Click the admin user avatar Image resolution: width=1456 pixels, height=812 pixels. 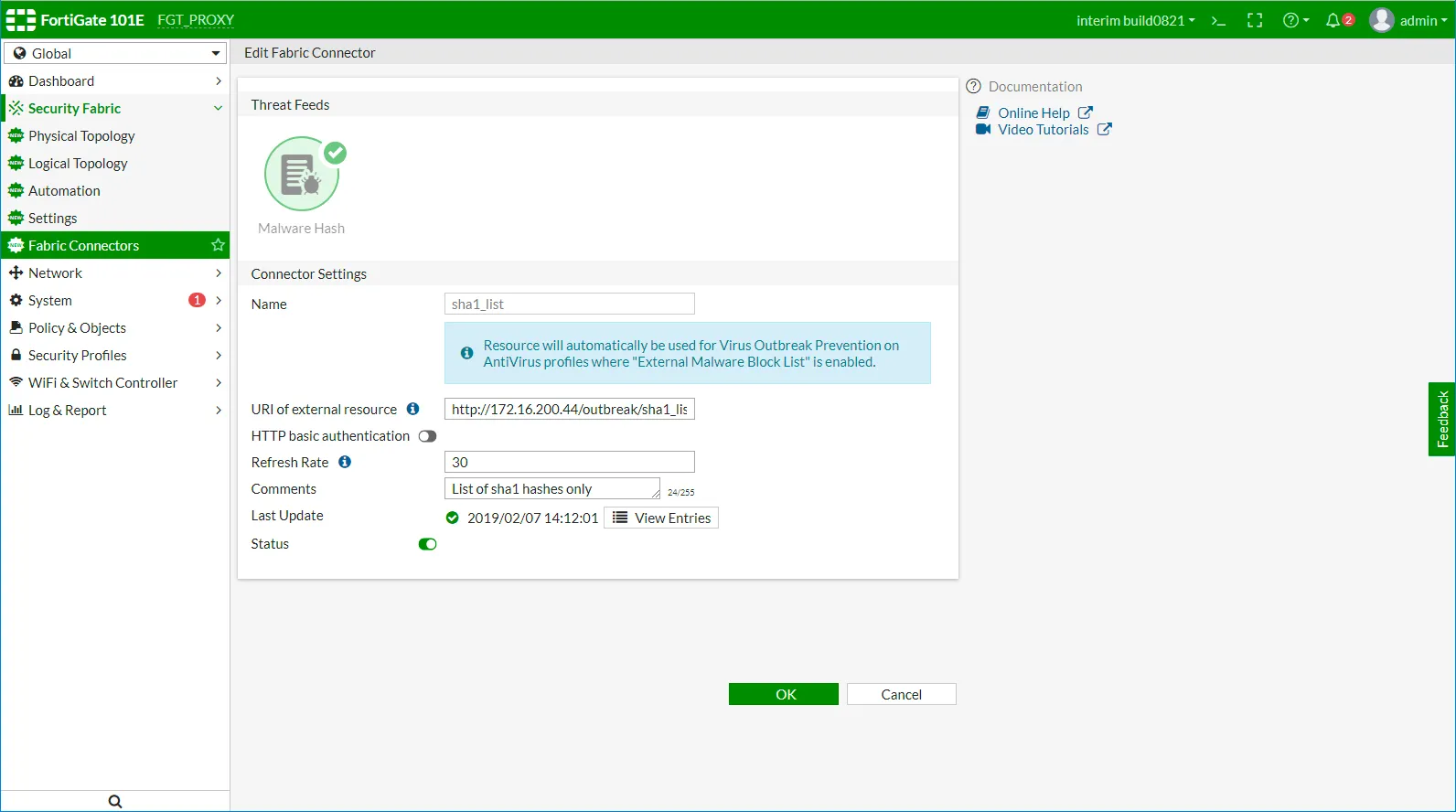click(x=1381, y=20)
